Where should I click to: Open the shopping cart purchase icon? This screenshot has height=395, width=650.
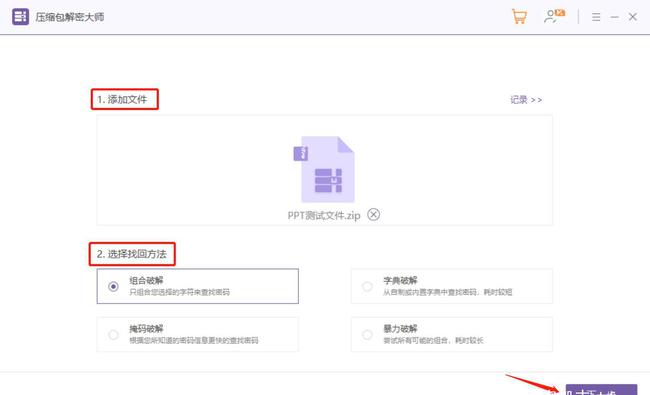519,17
